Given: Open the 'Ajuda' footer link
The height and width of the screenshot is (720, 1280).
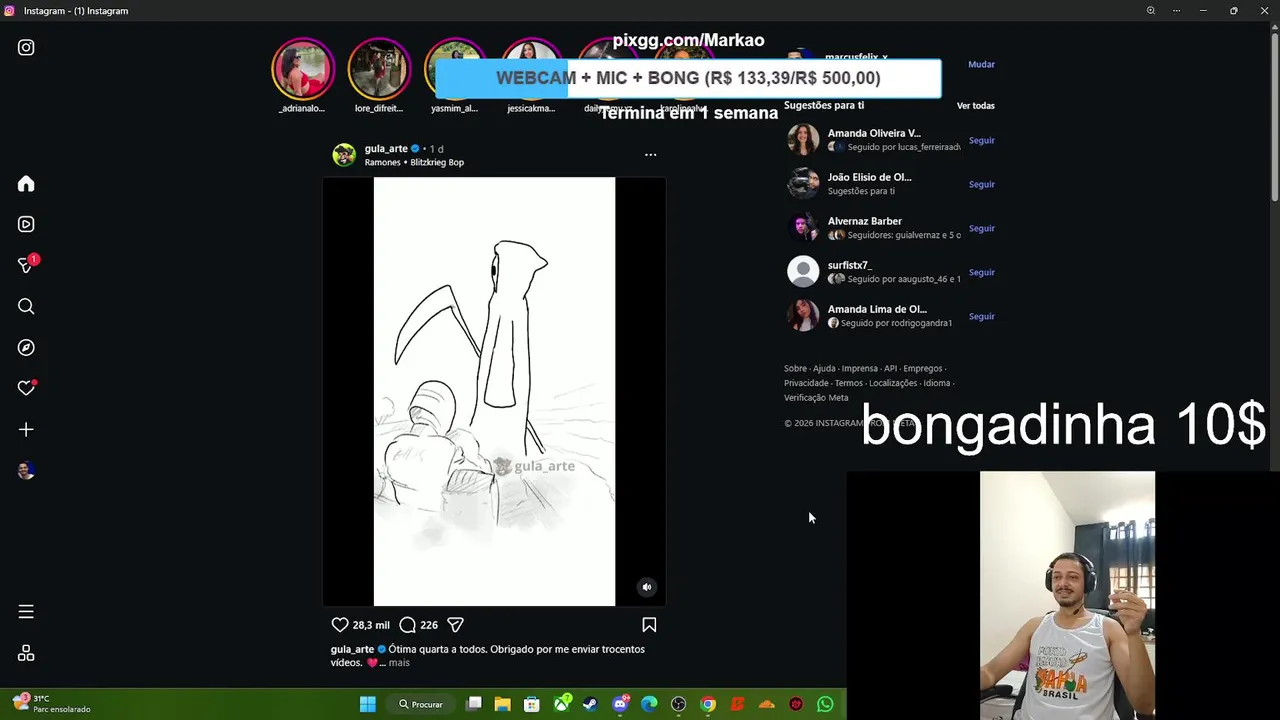Looking at the screenshot, I should click(x=824, y=369).
